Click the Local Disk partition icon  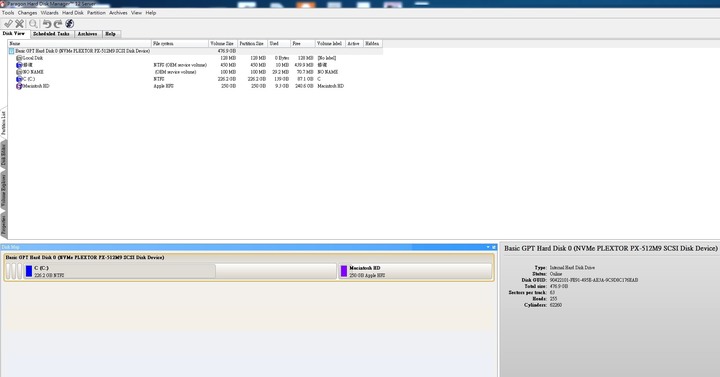(x=19, y=58)
